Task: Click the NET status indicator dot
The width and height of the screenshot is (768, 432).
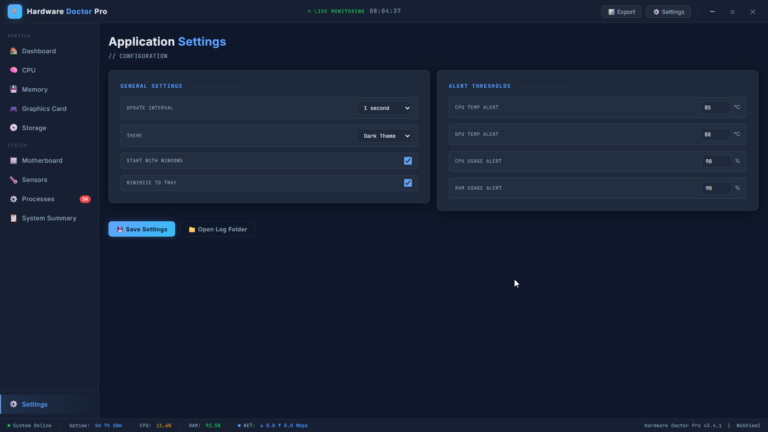Action: coord(239,426)
